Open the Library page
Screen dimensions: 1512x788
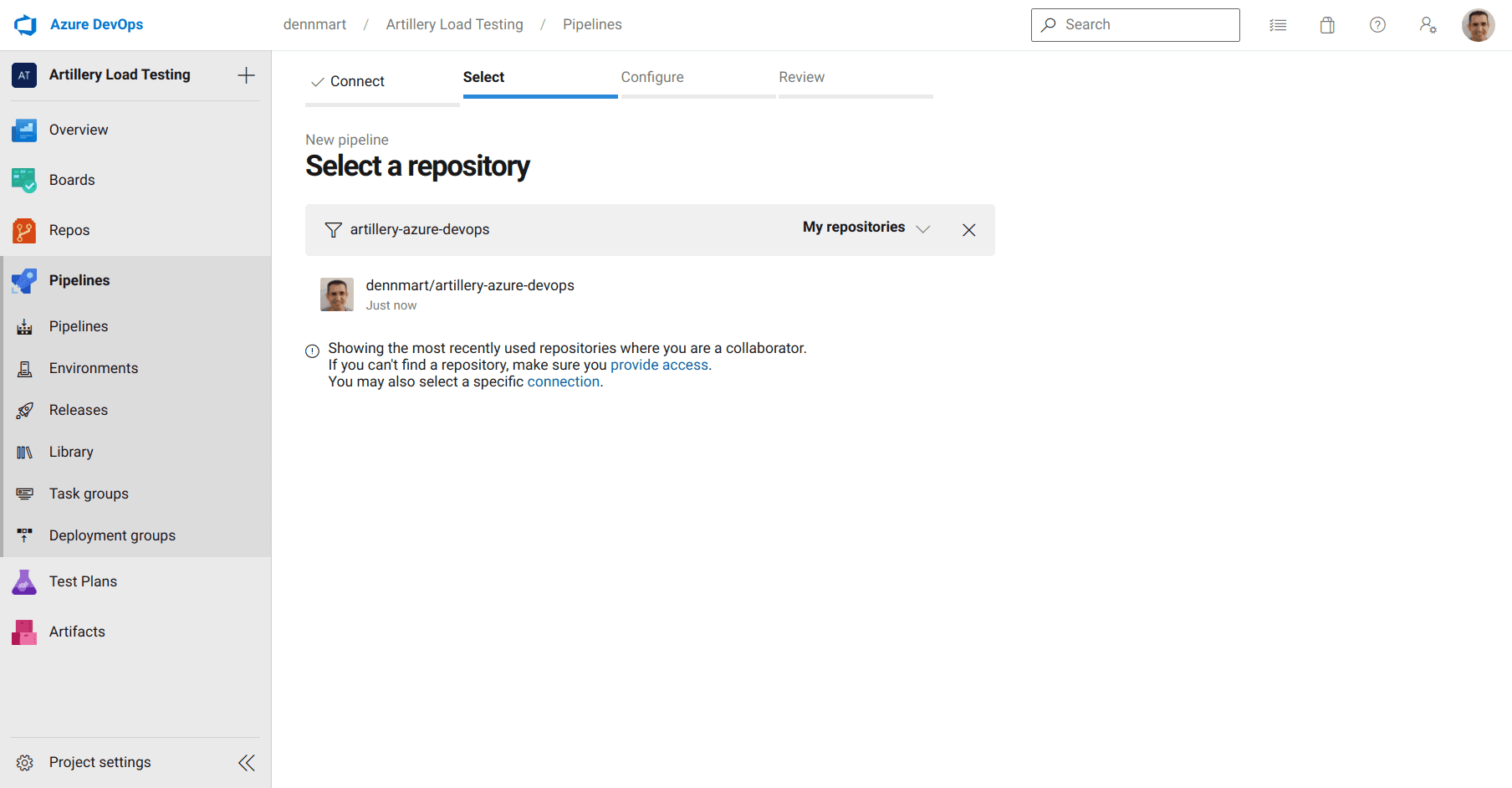pos(70,452)
